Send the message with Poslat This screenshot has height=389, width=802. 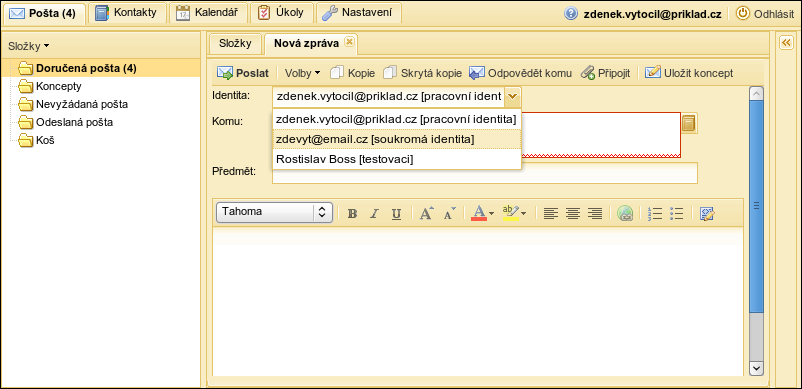tap(243, 73)
